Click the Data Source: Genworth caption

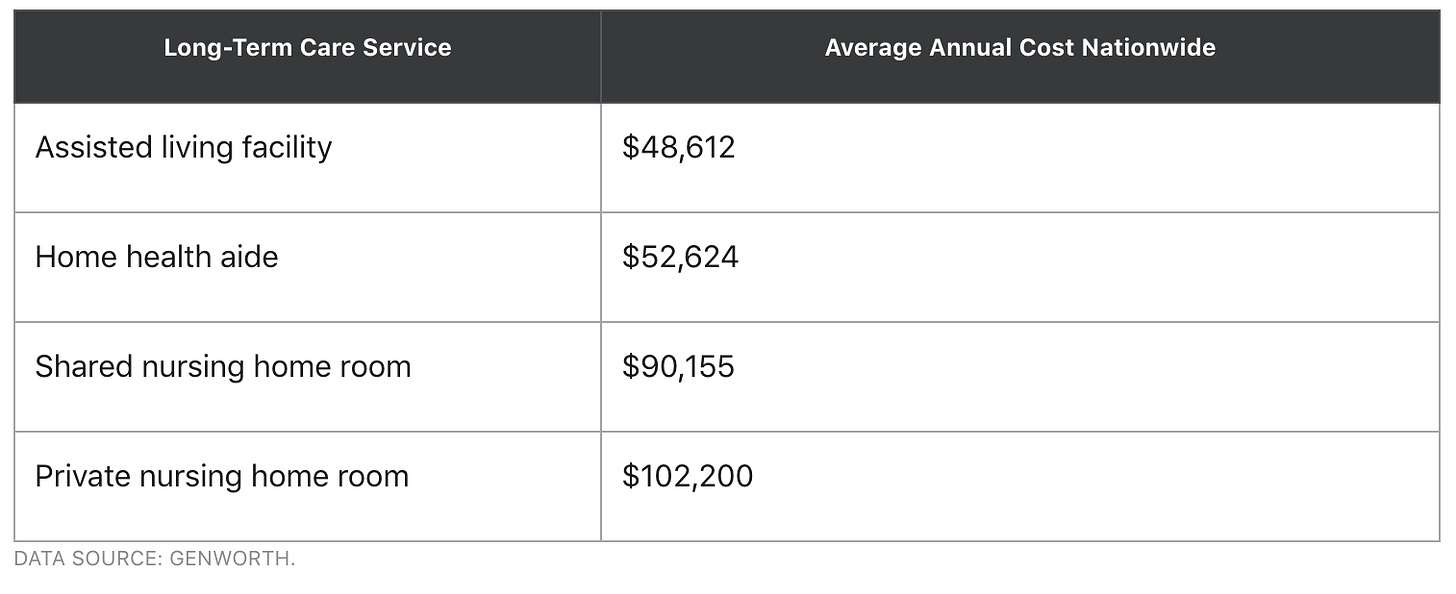coord(154,560)
